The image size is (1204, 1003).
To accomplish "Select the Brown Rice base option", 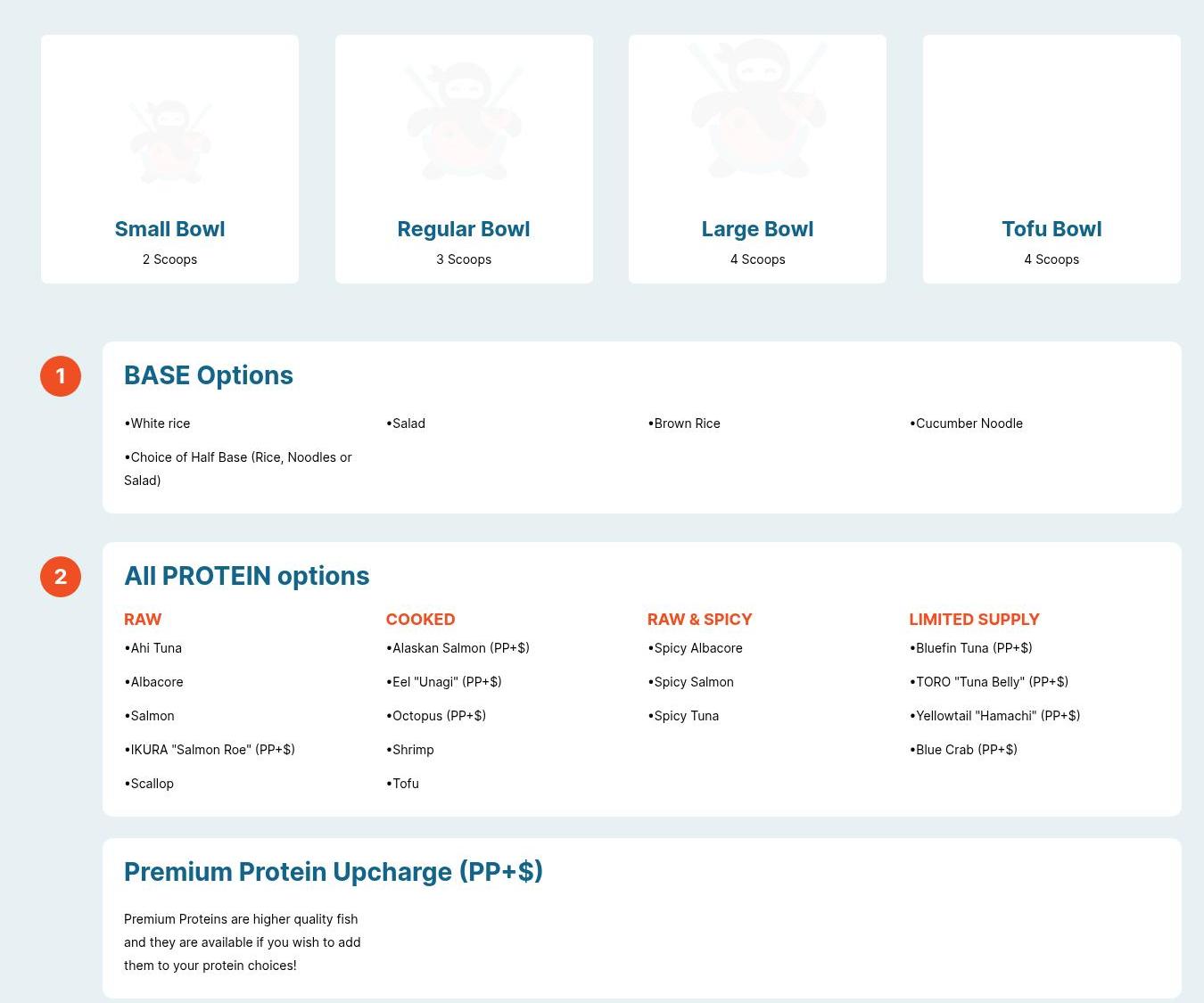I will tap(685, 423).
